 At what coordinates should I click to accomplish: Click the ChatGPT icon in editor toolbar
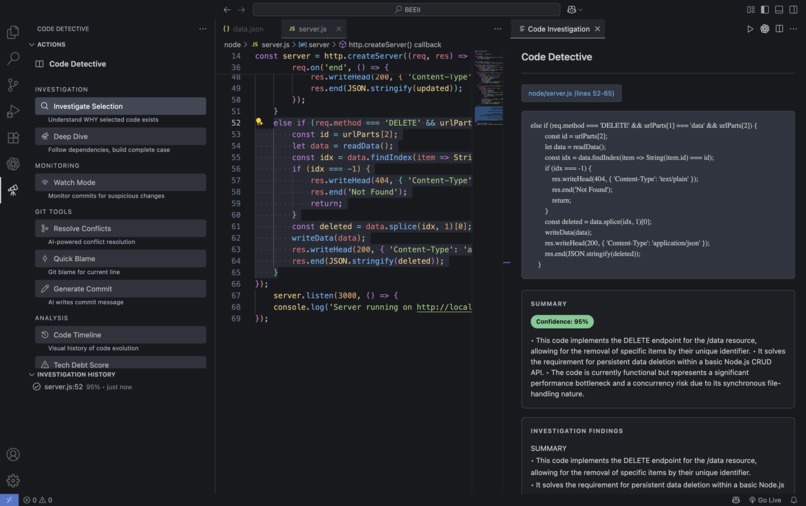coord(765,29)
